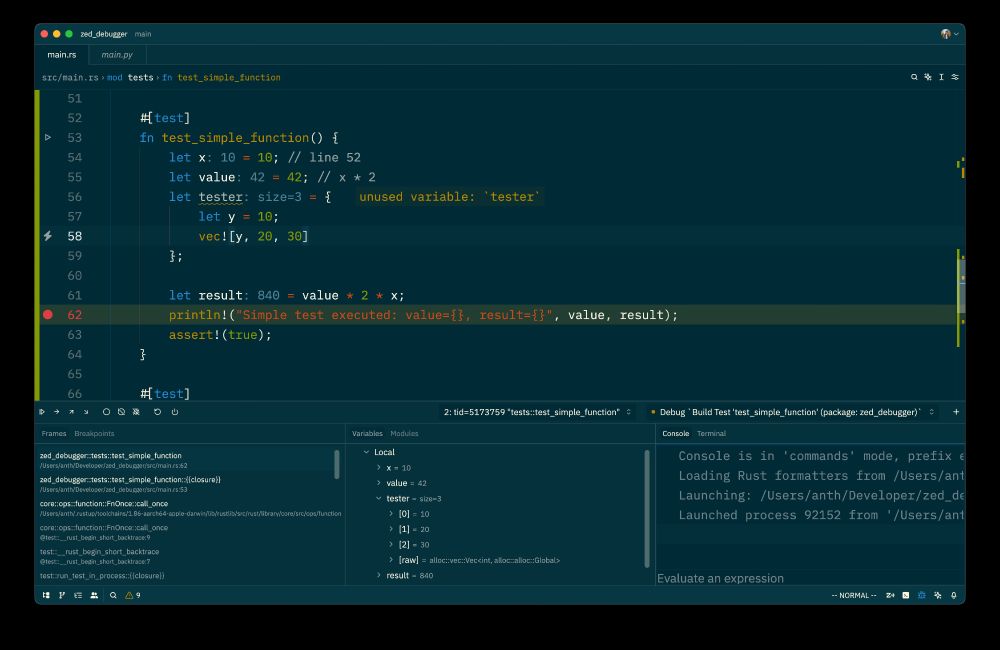Click the text cursor selections icon in breadcrumb bar
The height and width of the screenshot is (650, 1000).
pyautogui.click(x=941, y=77)
